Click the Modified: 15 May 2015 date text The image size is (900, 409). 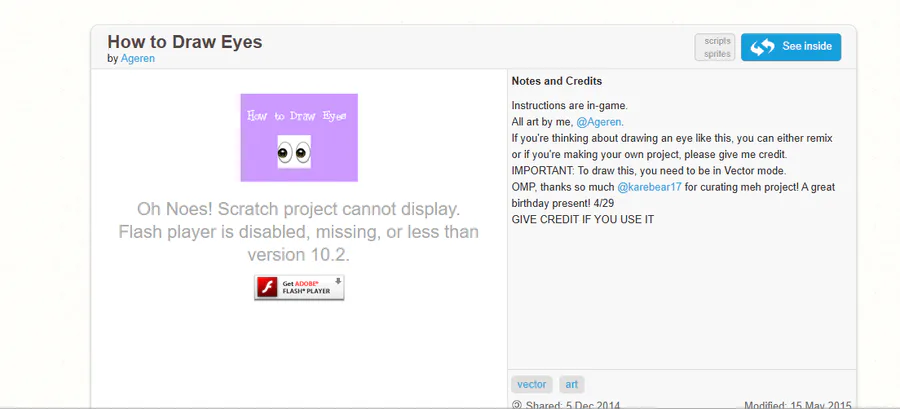[x=798, y=405]
